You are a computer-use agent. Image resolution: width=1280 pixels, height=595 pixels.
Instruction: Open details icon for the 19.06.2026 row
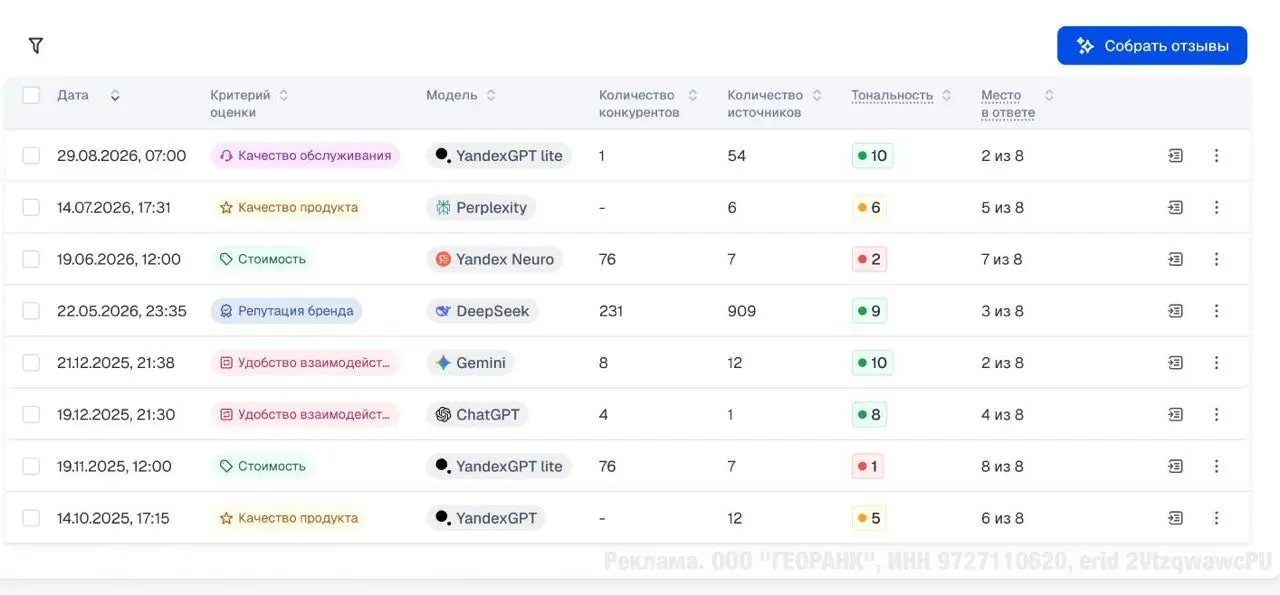coord(1175,259)
